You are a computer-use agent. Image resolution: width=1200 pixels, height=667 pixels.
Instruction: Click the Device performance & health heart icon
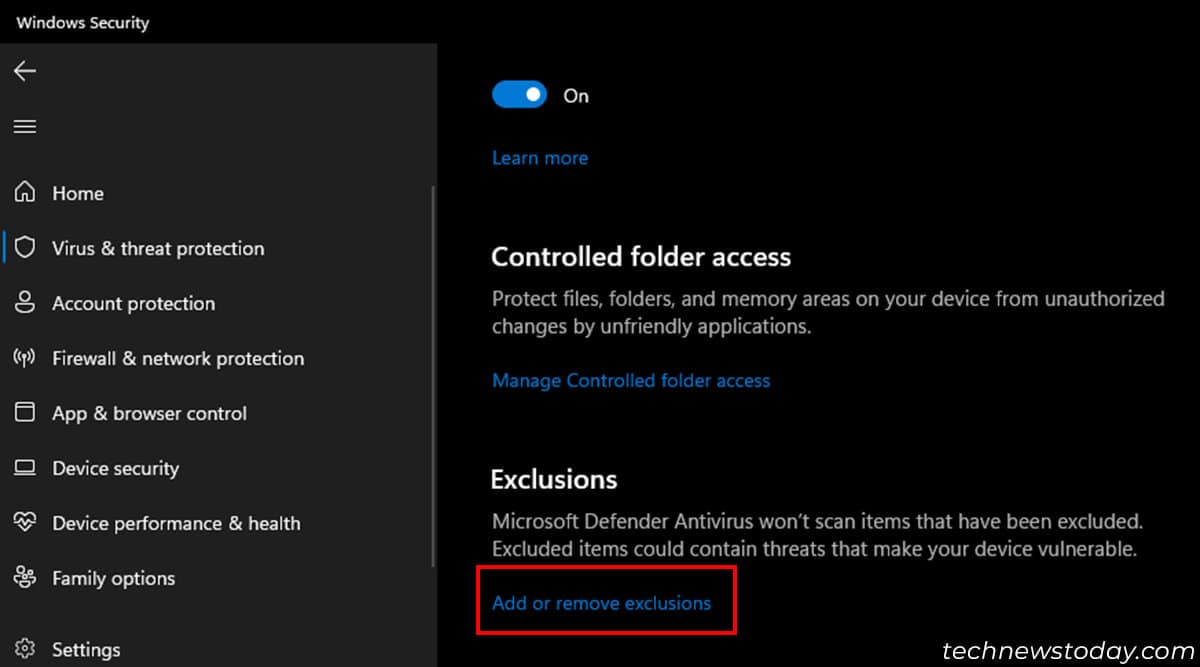pos(25,523)
